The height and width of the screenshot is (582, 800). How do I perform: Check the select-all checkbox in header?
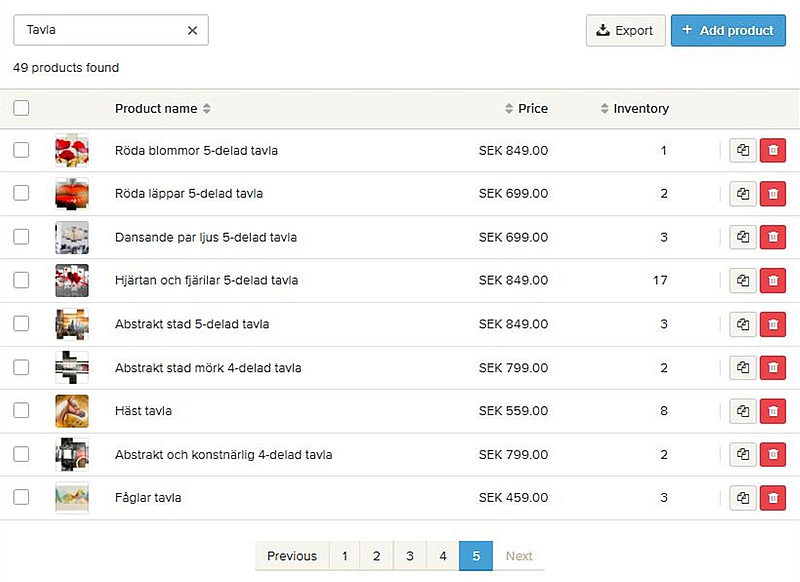21,108
